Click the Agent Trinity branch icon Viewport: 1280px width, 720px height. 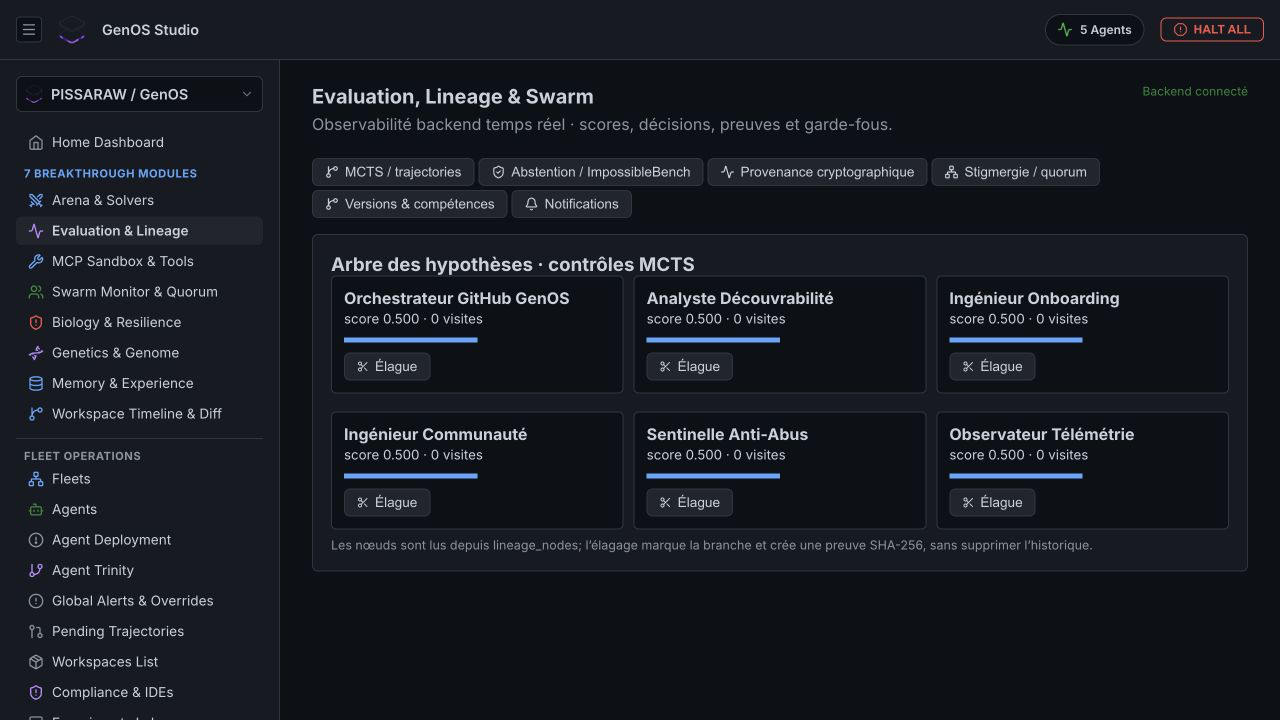(x=36, y=570)
